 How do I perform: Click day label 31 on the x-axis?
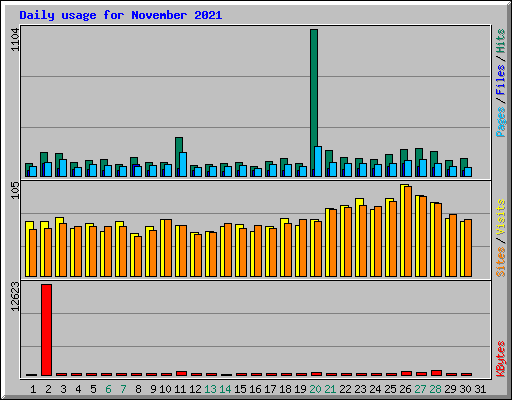click(480, 389)
